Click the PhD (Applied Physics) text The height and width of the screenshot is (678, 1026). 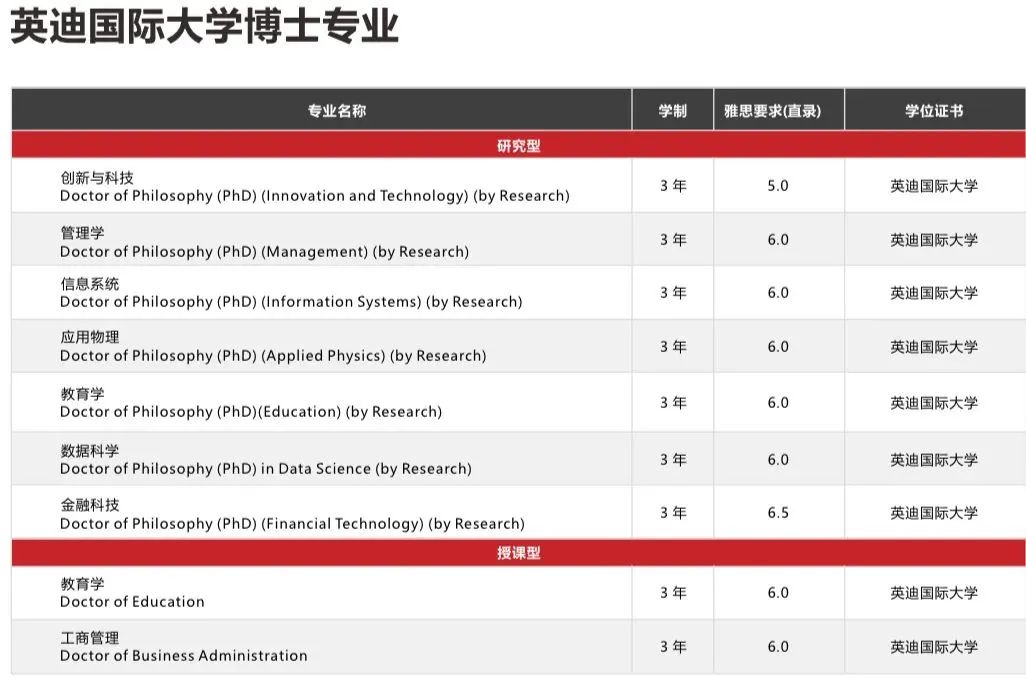tap(273, 355)
